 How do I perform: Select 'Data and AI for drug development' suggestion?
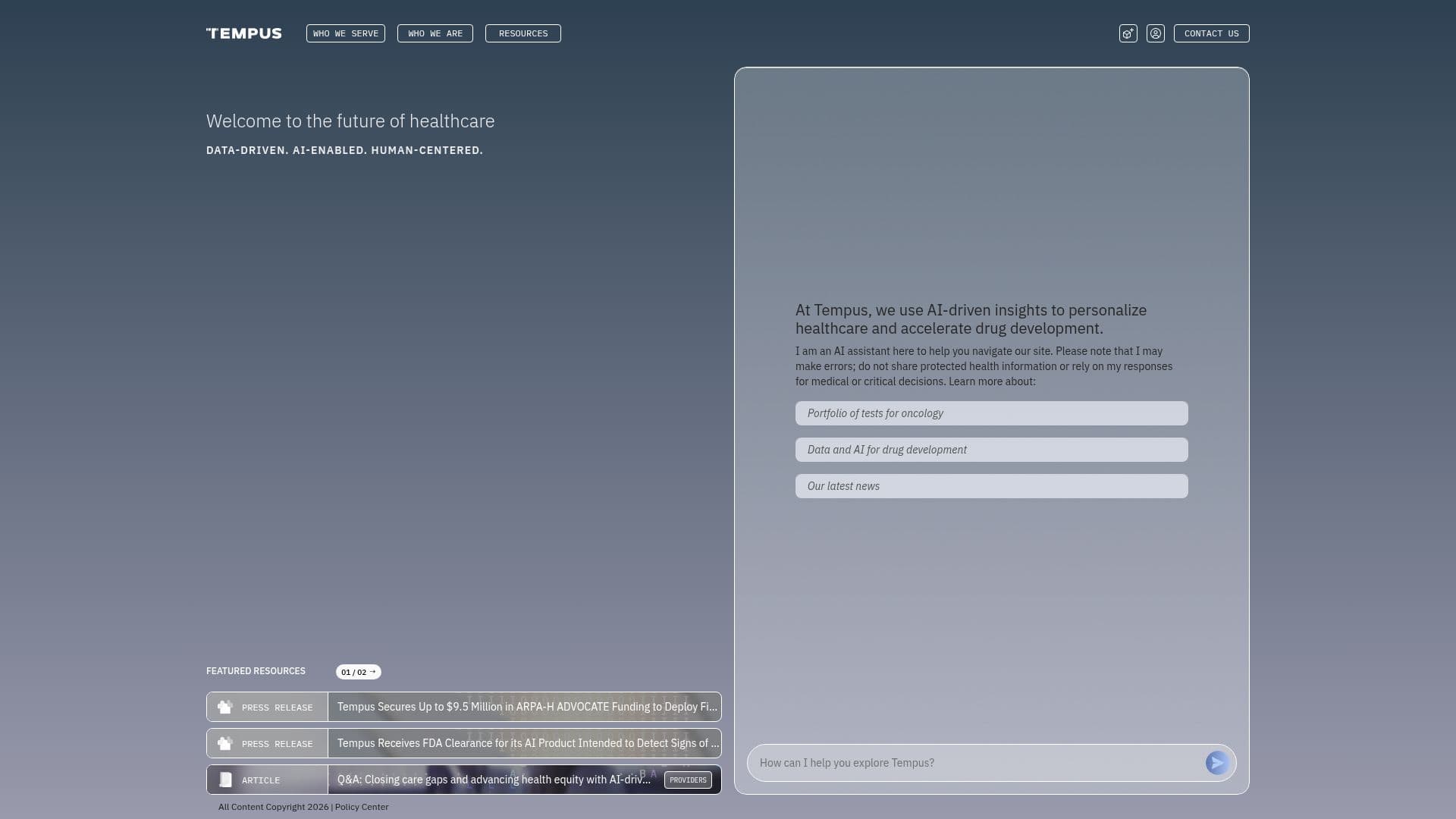(992, 450)
